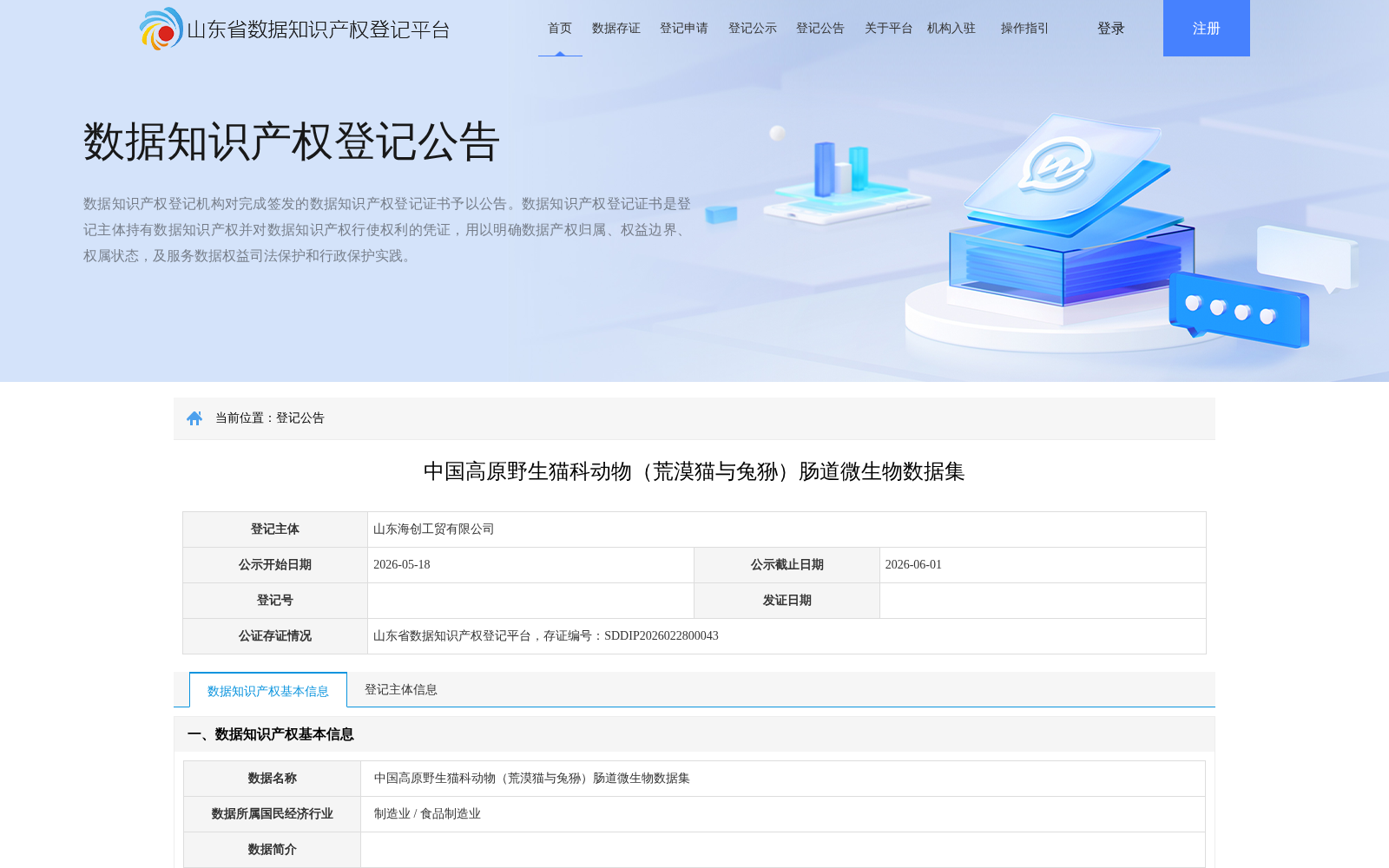Open the 首页 menu item

[x=560, y=29]
